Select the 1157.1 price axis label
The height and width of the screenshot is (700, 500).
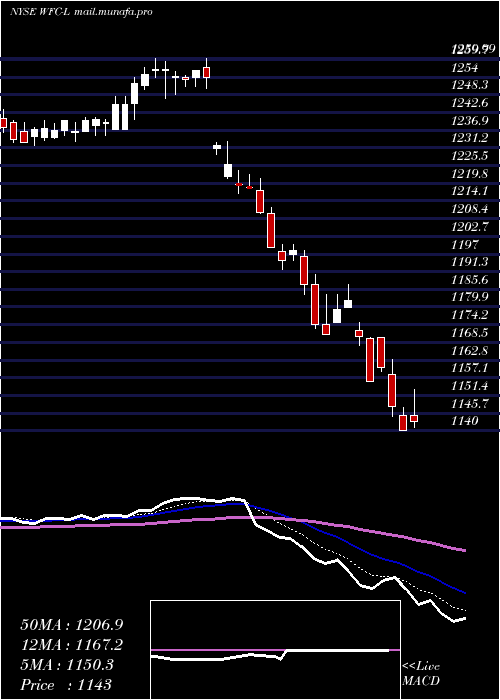tap(469, 368)
